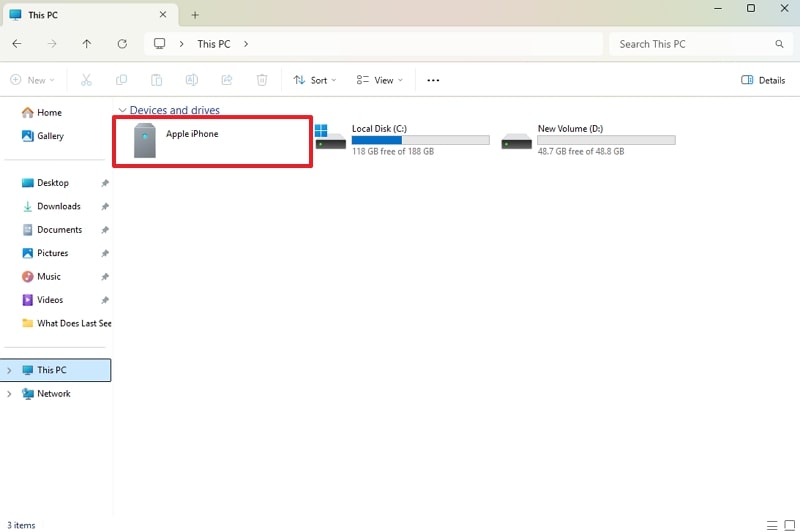The width and height of the screenshot is (800, 532).
Task: Unpin Documents using its pin icon
Action: point(105,230)
